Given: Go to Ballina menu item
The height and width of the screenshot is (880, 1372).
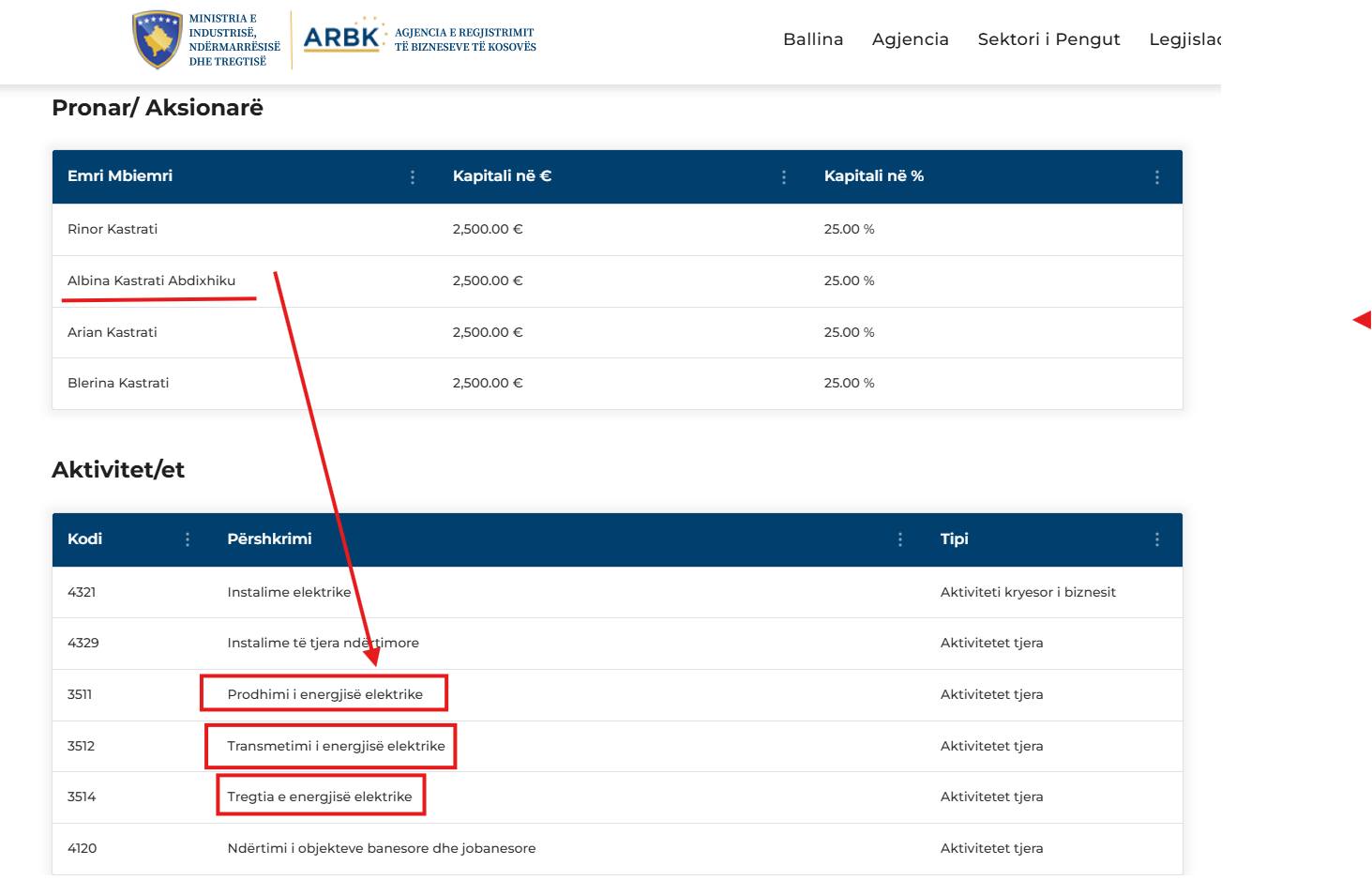Looking at the screenshot, I should click(813, 39).
